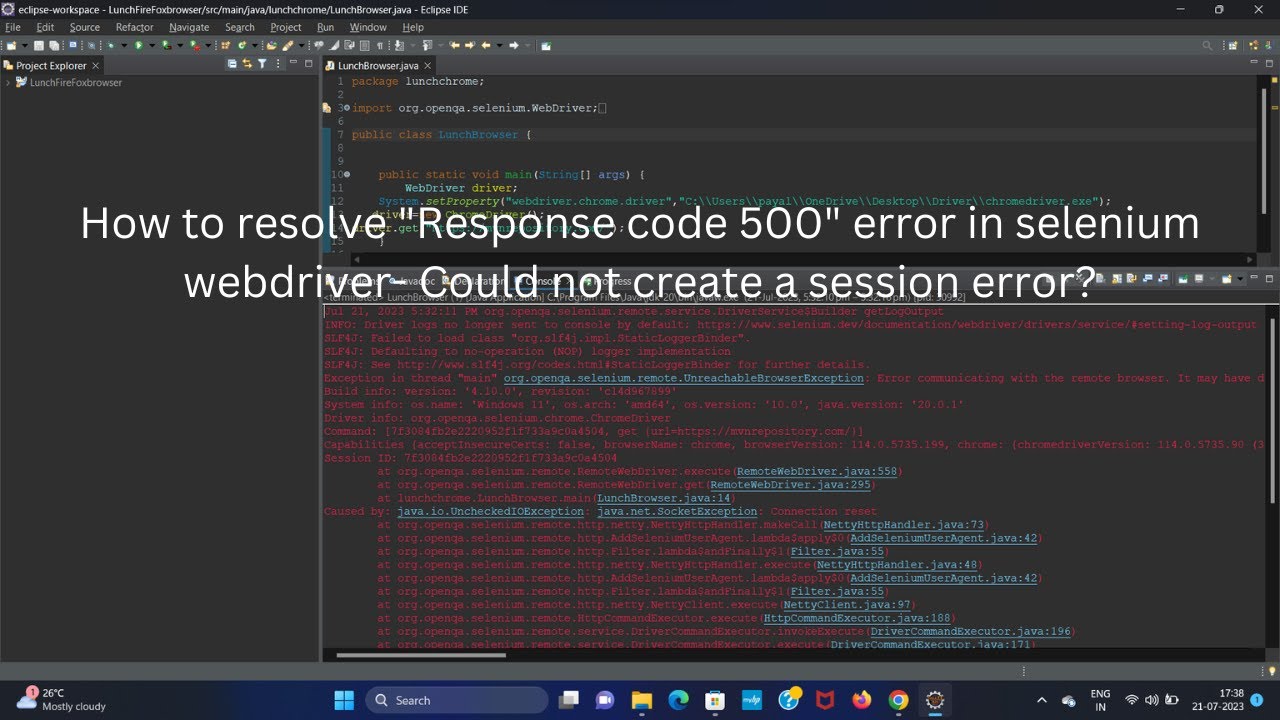Image resolution: width=1280 pixels, height=720 pixels.
Task: Click the Previous Annotation icon
Action: click(x=427, y=45)
